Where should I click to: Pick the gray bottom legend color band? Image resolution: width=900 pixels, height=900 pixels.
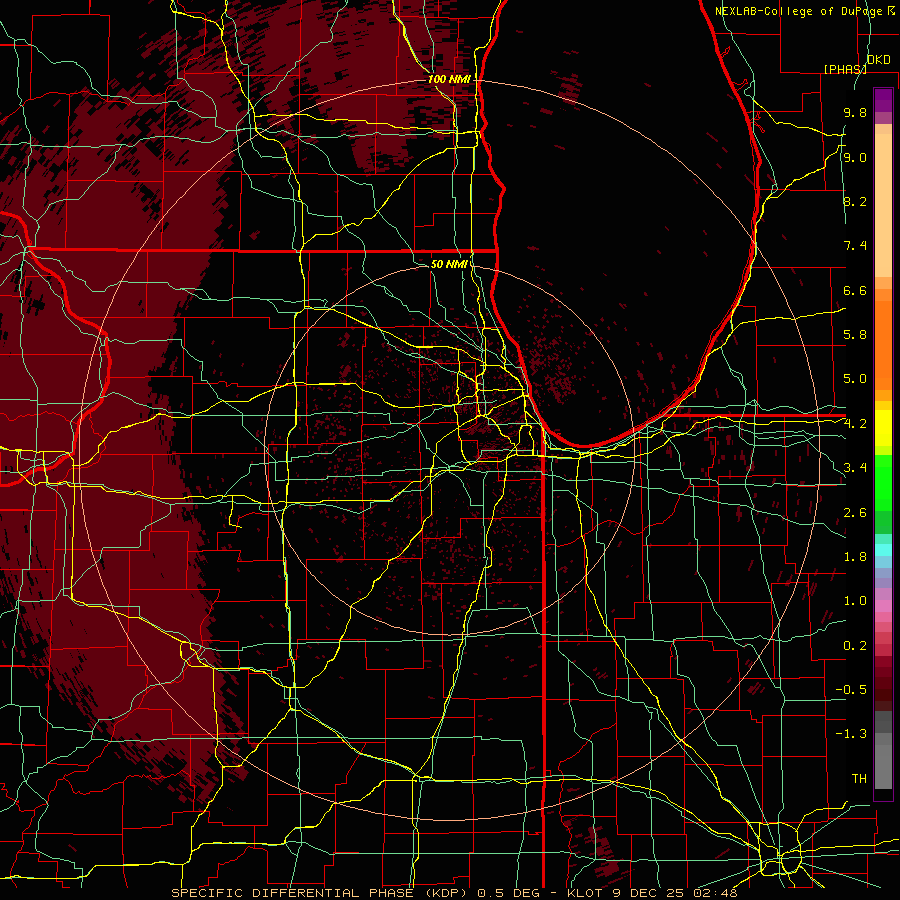pyautogui.click(x=883, y=766)
